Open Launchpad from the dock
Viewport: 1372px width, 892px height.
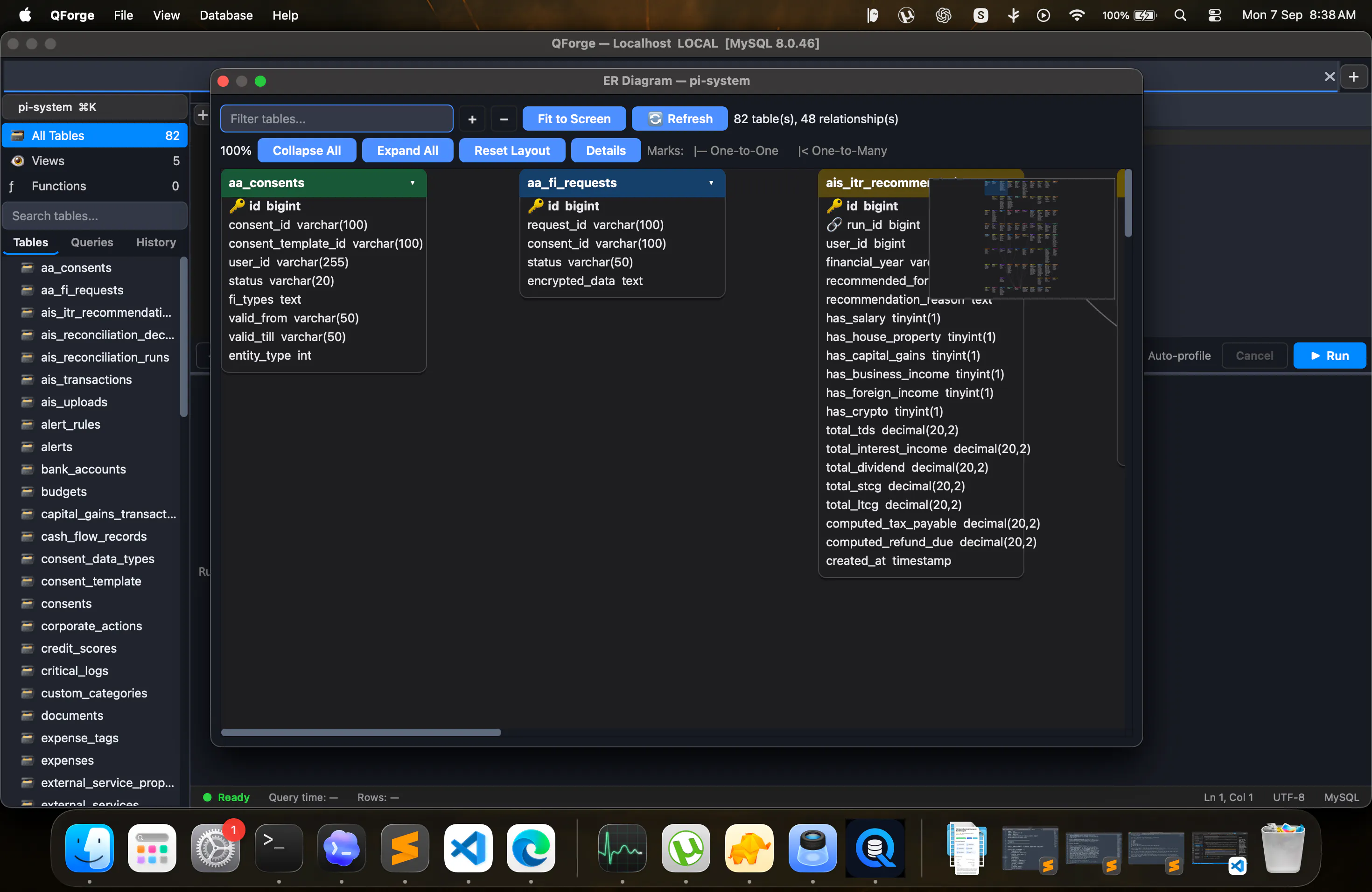point(152,848)
